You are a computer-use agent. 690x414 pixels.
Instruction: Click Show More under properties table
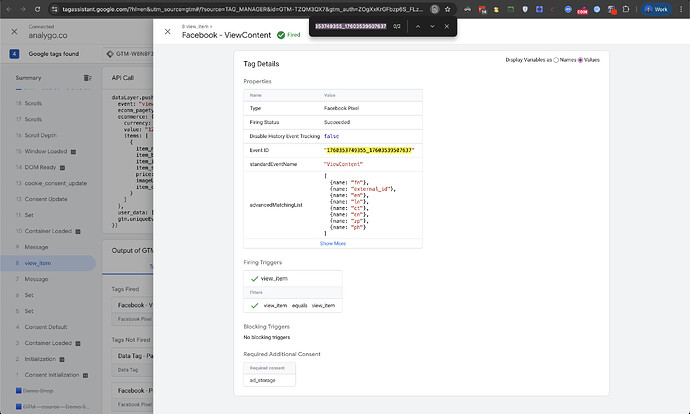(333, 243)
